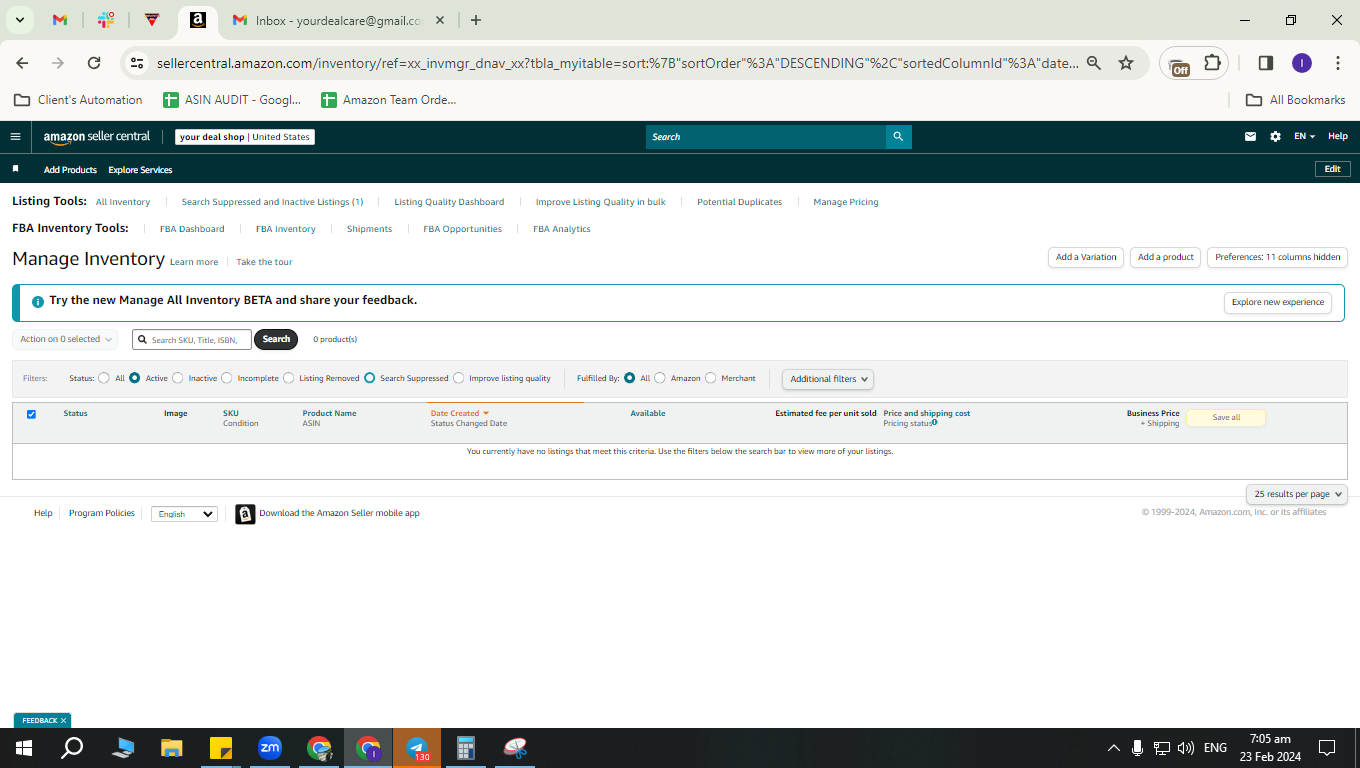Click the Seller Central search magnifier button

coord(898,137)
